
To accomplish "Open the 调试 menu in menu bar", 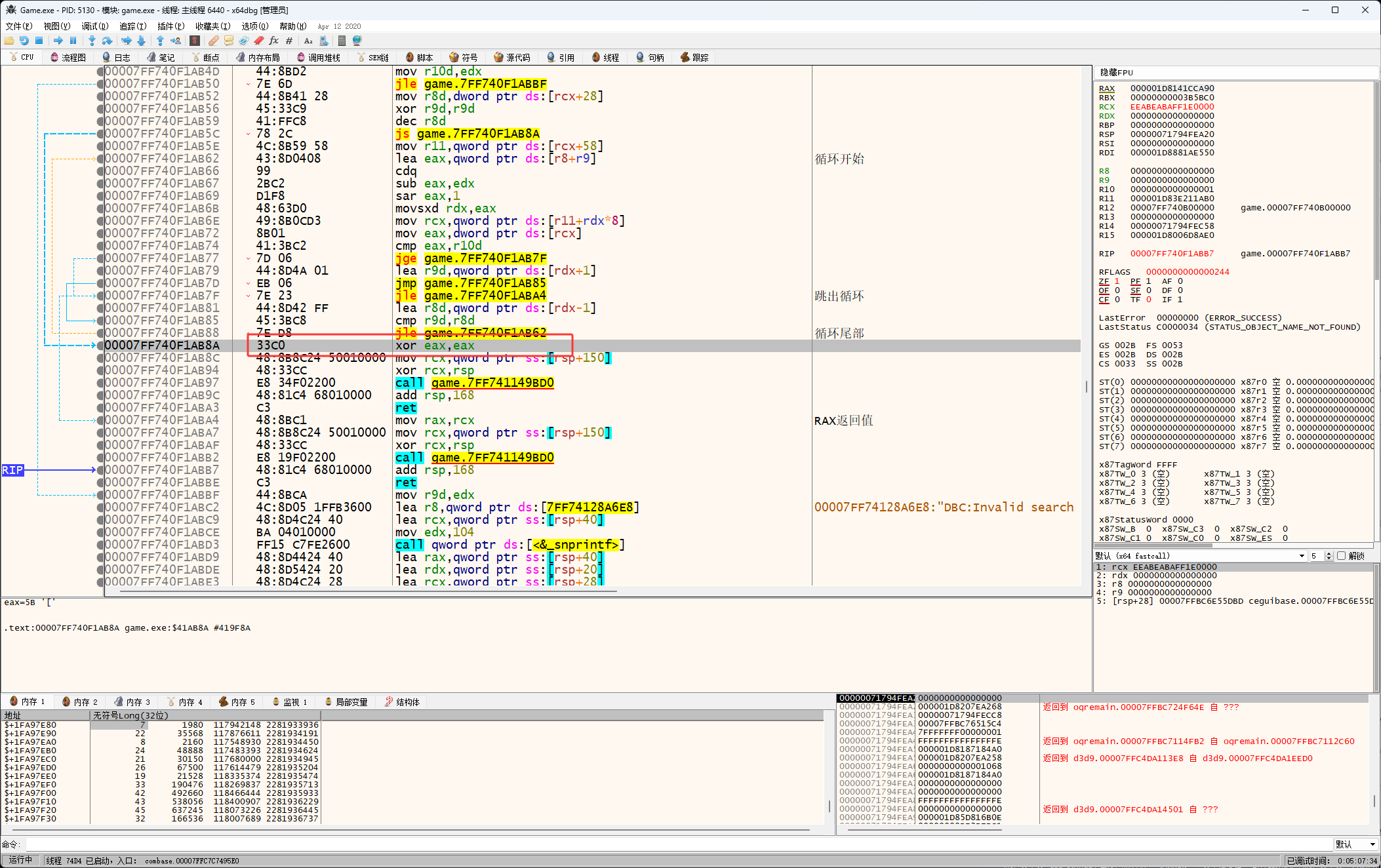I will coord(94,26).
